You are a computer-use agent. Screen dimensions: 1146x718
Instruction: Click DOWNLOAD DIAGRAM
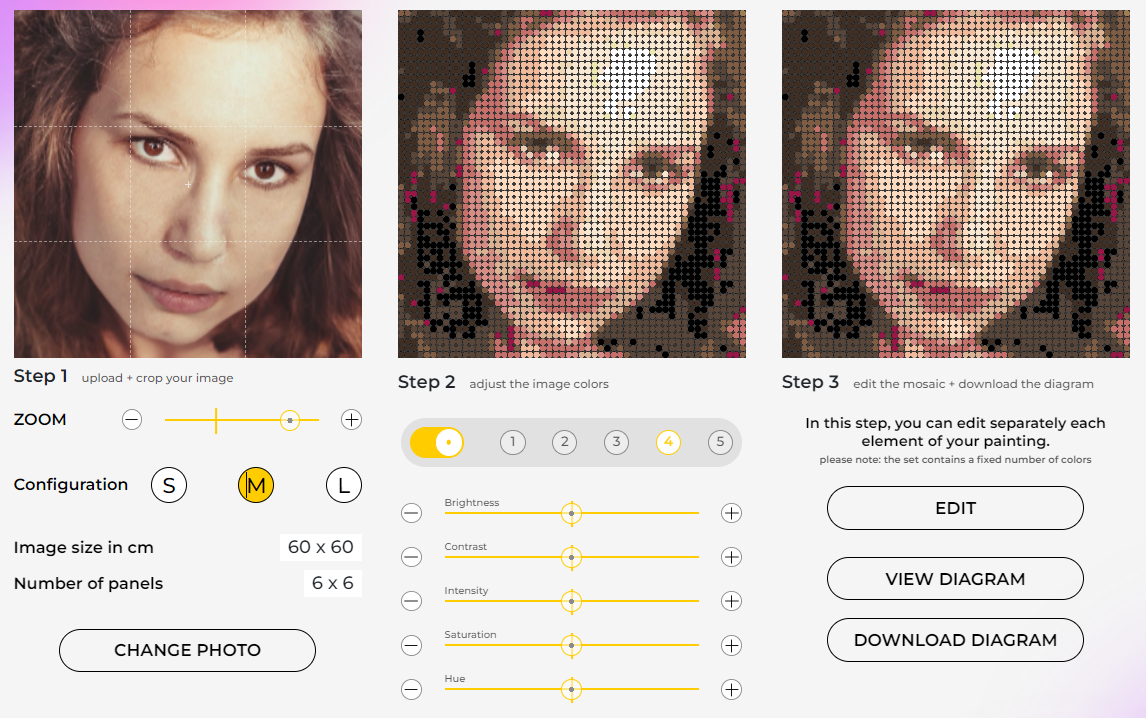tap(955, 640)
